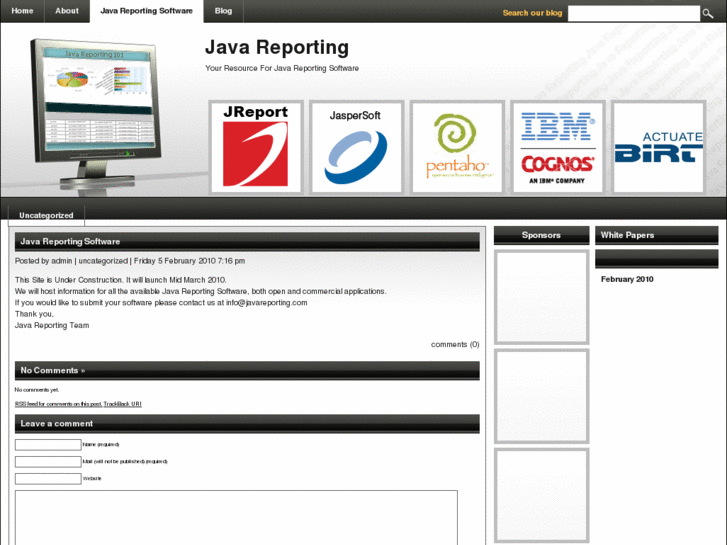Click the second empty sponsor box

pos(542,396)
